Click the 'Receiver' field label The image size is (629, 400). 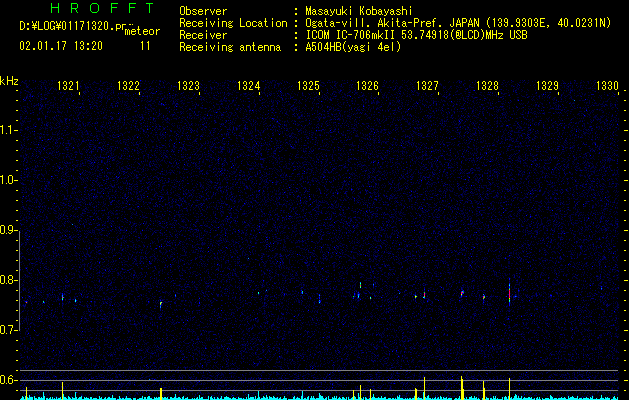[203, 35]
